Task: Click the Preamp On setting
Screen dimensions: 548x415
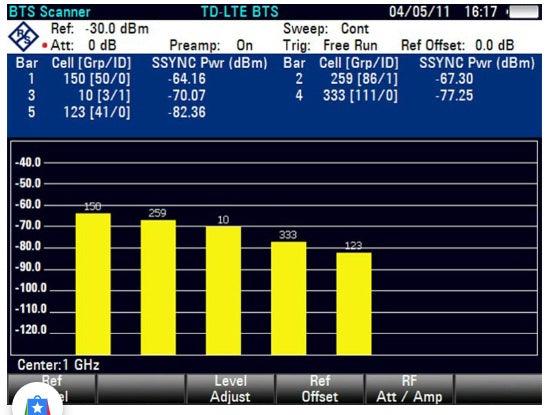Action: pos(211,45)
